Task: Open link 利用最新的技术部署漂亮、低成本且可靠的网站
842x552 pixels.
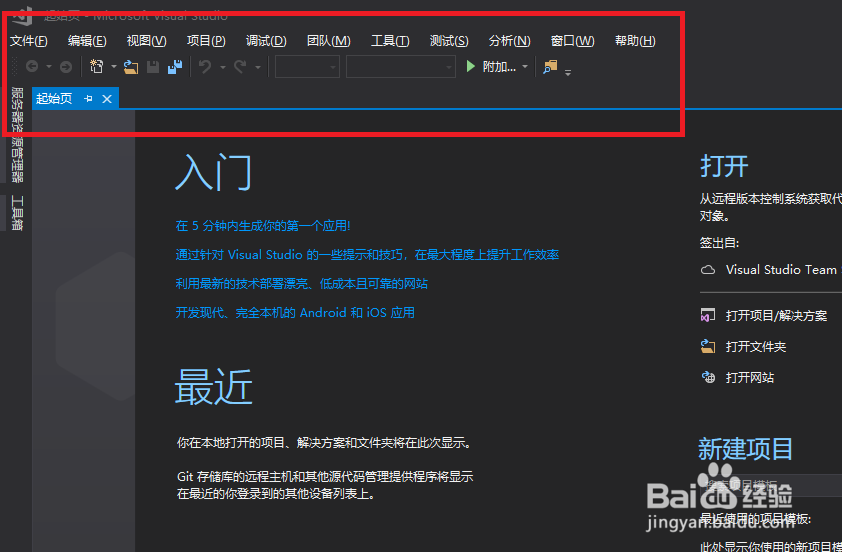Action: coord(301,284)
